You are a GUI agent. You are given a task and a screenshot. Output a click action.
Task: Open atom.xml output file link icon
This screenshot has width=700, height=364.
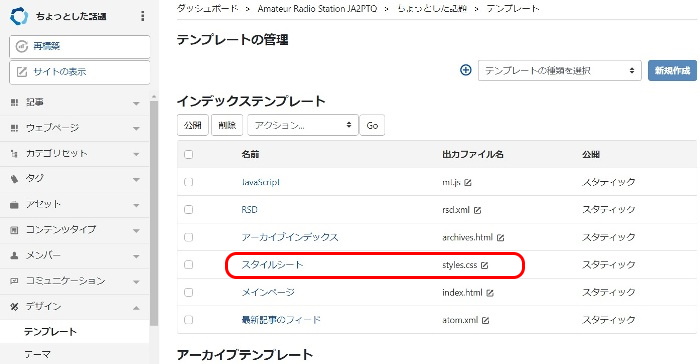[x=486, y=320]
